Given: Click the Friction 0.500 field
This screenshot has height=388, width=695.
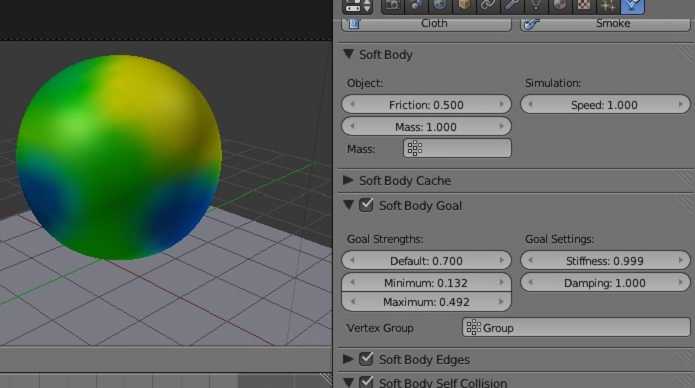Looking at the screenshot, I should point(426,105).
